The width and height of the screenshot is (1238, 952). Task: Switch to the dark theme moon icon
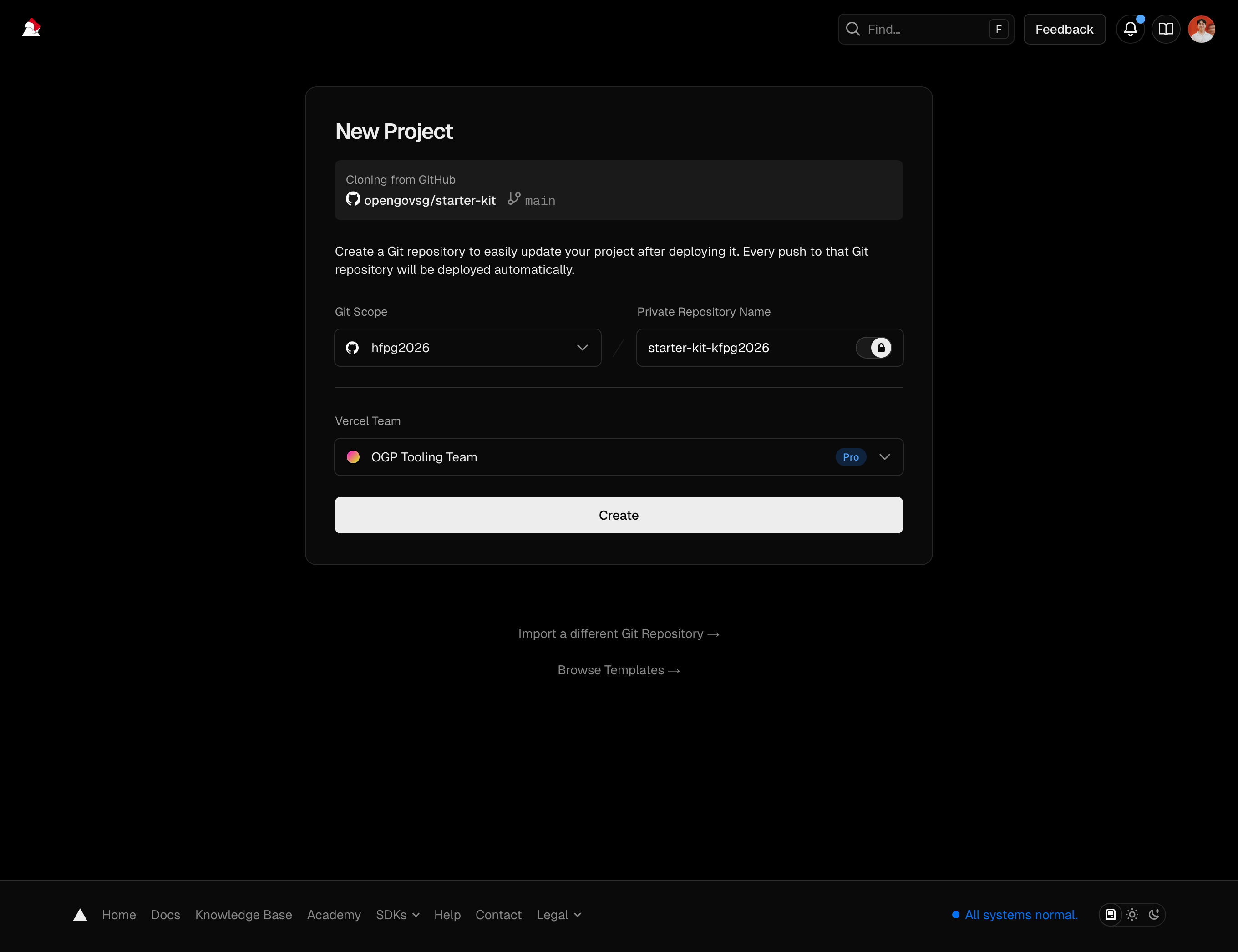point(1153,914)
